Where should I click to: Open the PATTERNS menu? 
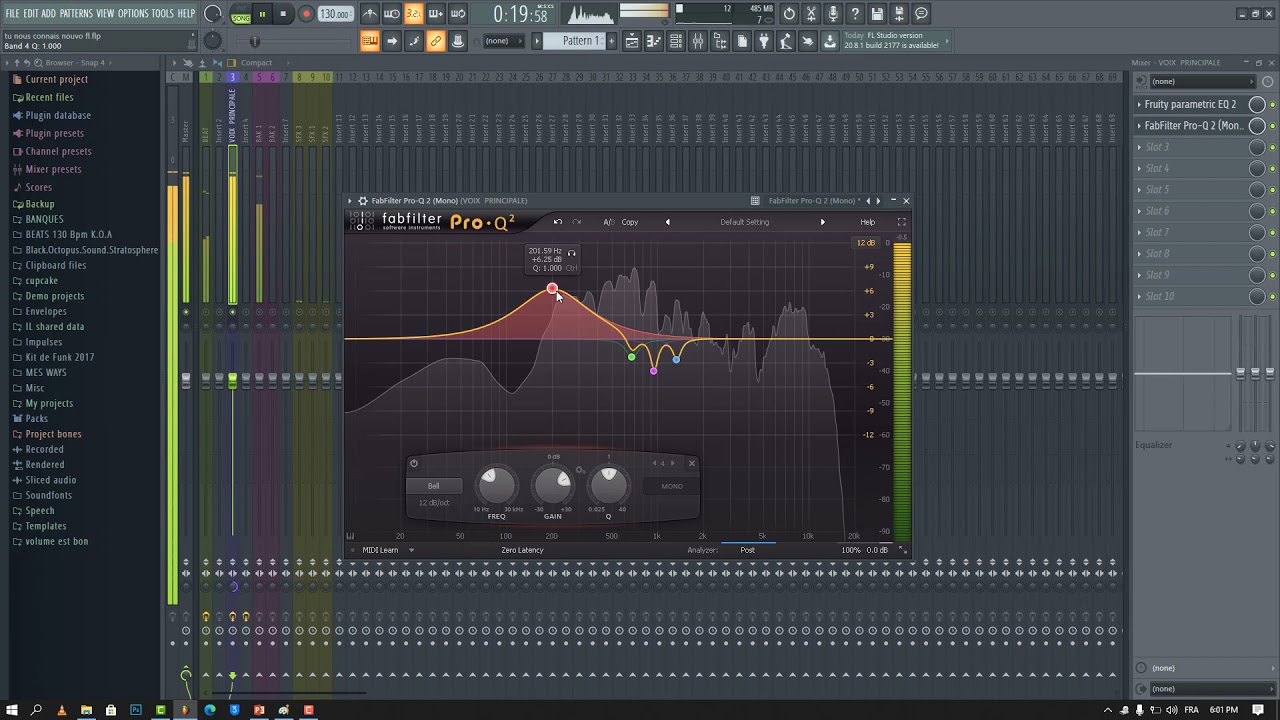[76, 13]
